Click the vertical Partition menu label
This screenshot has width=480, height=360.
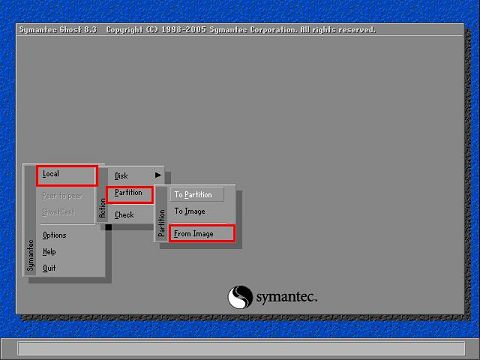162,223
